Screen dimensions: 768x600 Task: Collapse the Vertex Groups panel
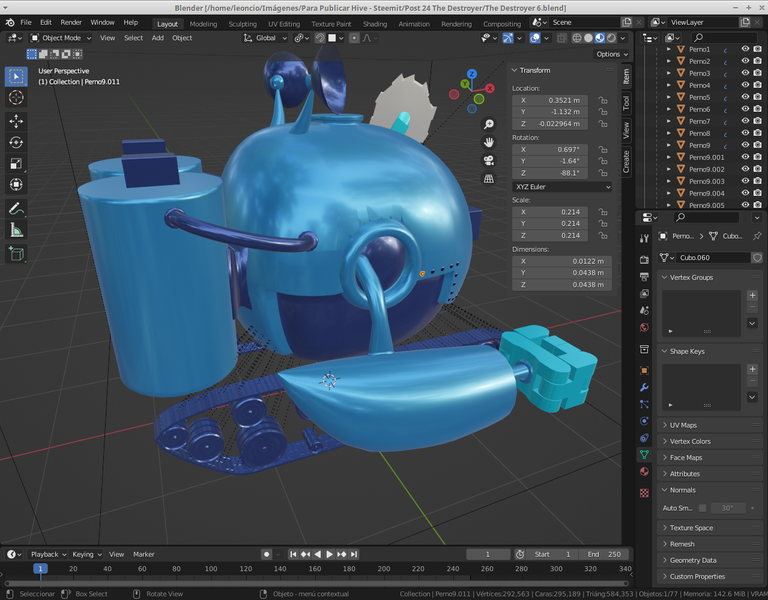pyautogui.click(x=708, y=277)
